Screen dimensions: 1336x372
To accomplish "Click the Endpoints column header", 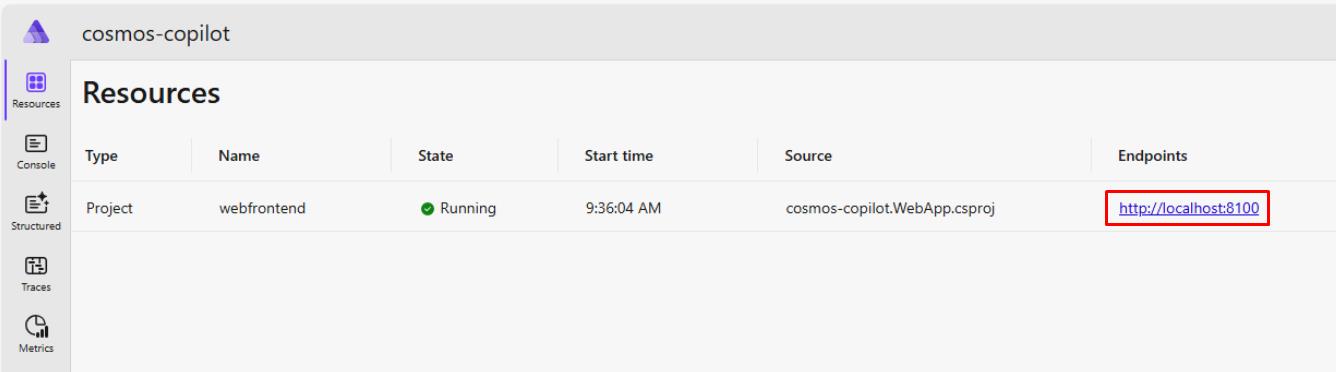I will [1153, 156].
